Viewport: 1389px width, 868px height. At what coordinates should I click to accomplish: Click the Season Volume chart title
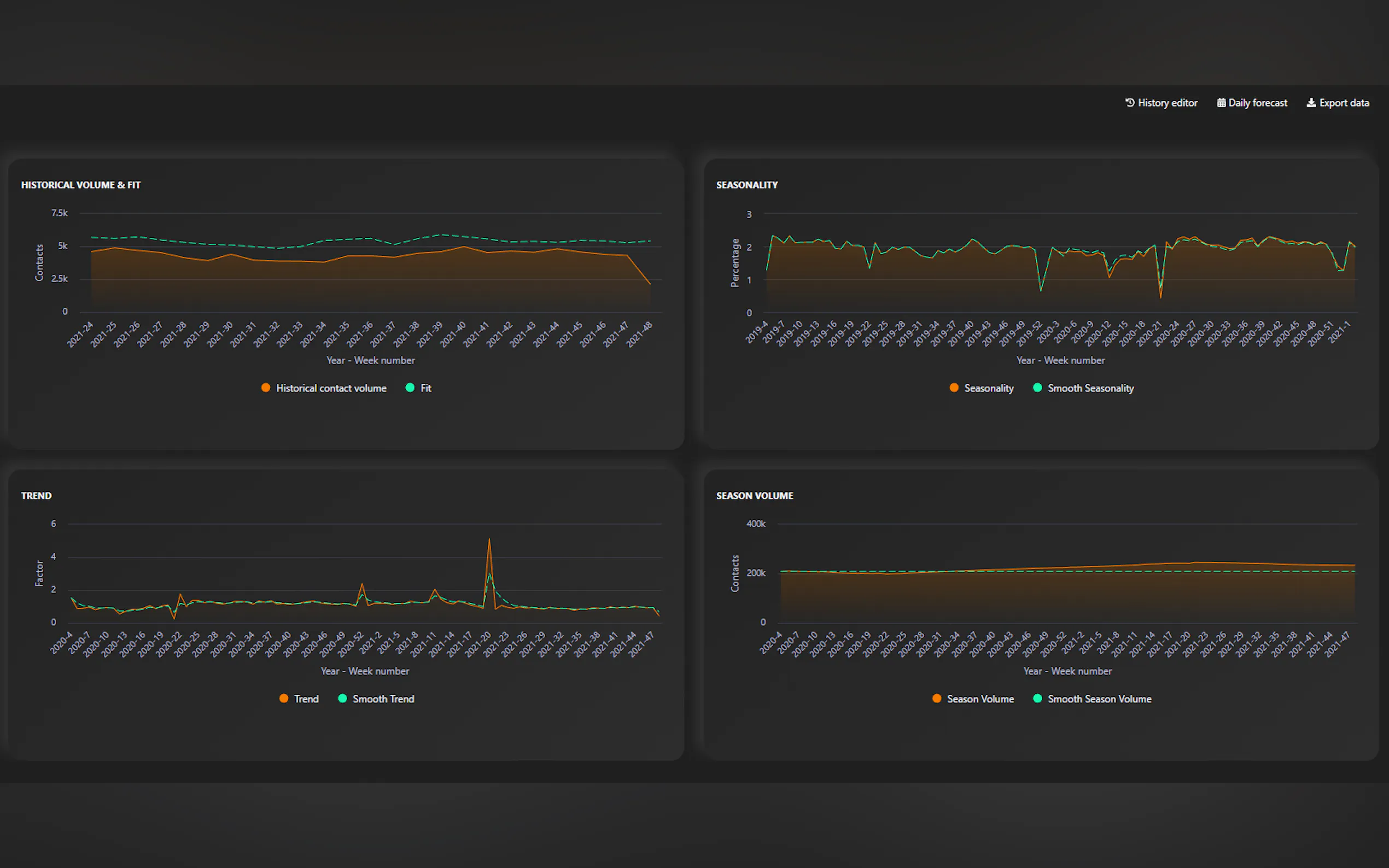click(755, 495)
